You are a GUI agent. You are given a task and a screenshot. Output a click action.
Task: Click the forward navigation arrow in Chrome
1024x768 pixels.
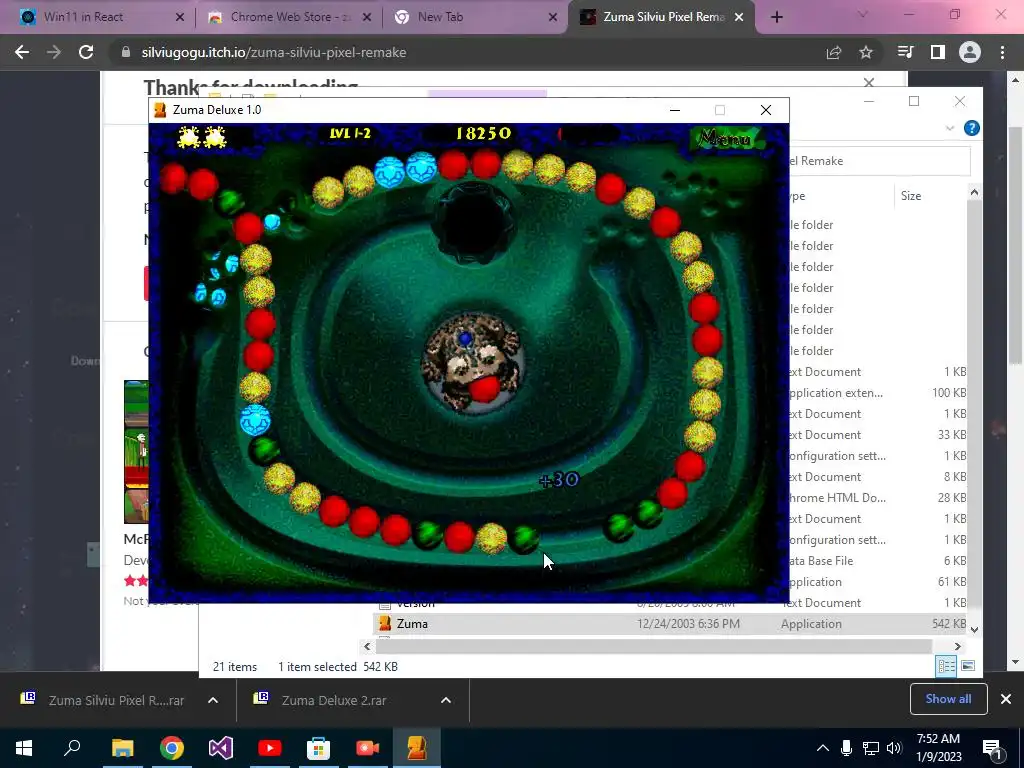tap(54, 52)
